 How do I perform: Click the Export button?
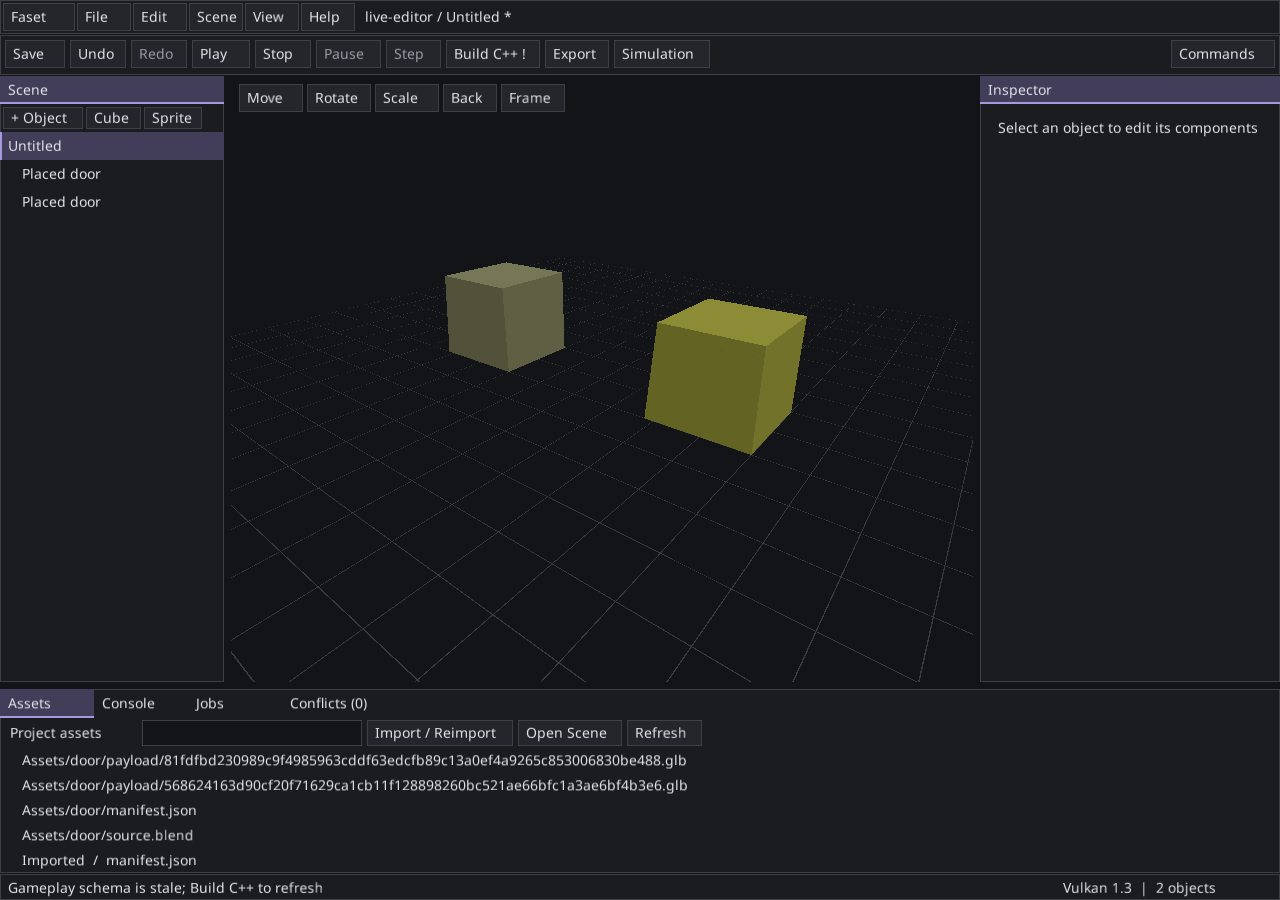tap(577, 54)
